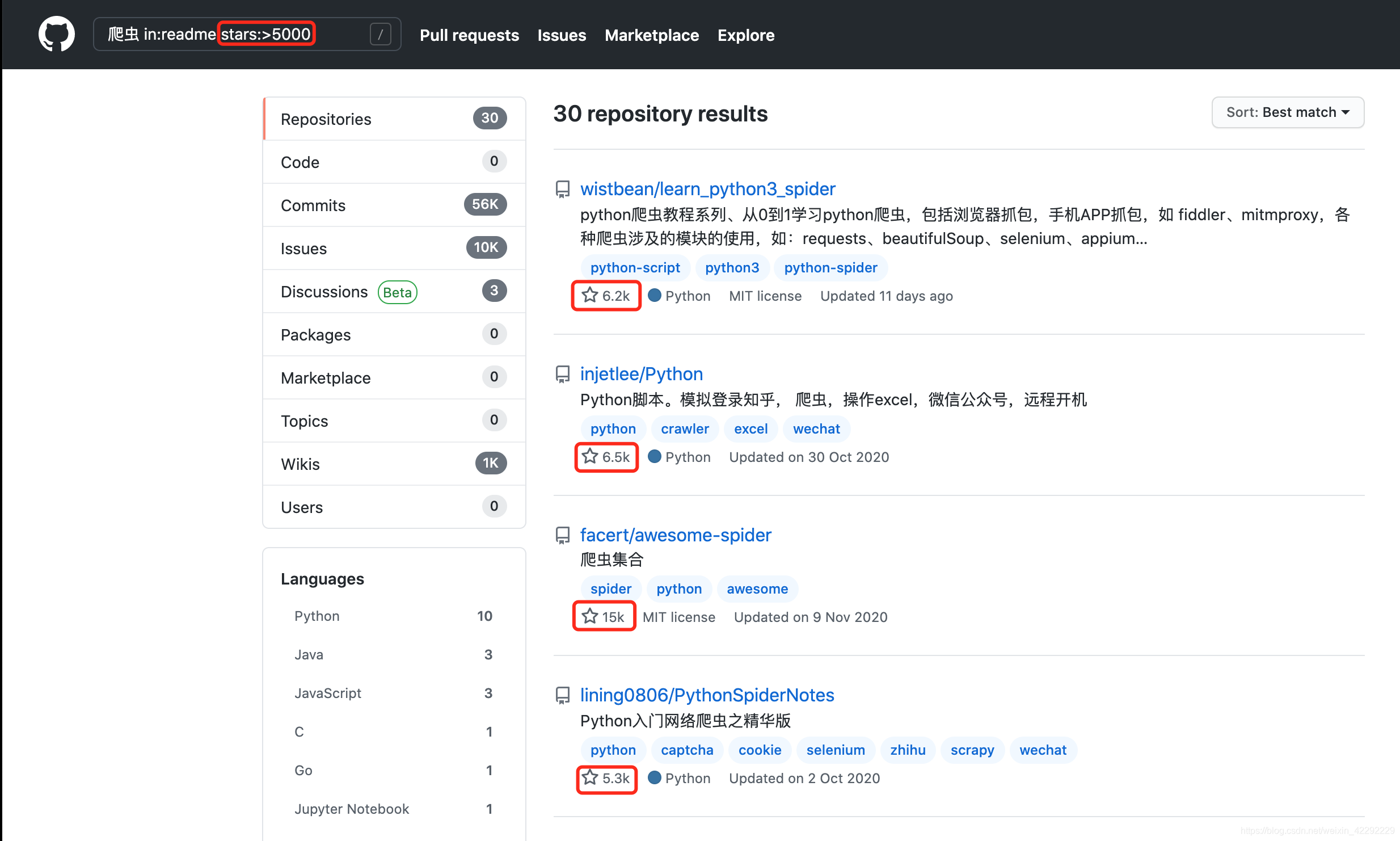Select the python-spider topic tag
1400x841 pixels.
830,267
